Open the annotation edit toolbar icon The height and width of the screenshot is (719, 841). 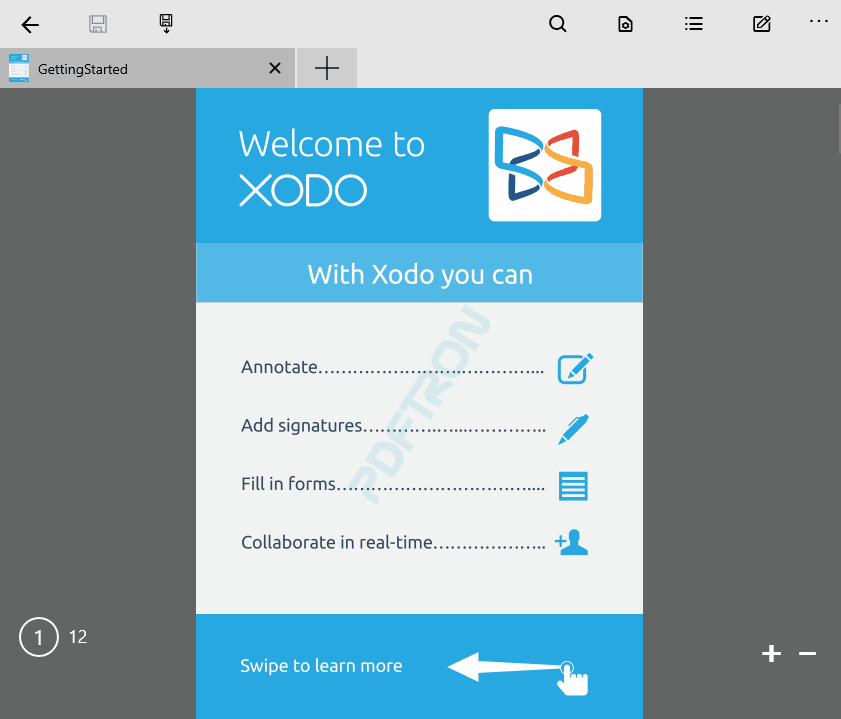pyautogui.click(x=762, y=24)
